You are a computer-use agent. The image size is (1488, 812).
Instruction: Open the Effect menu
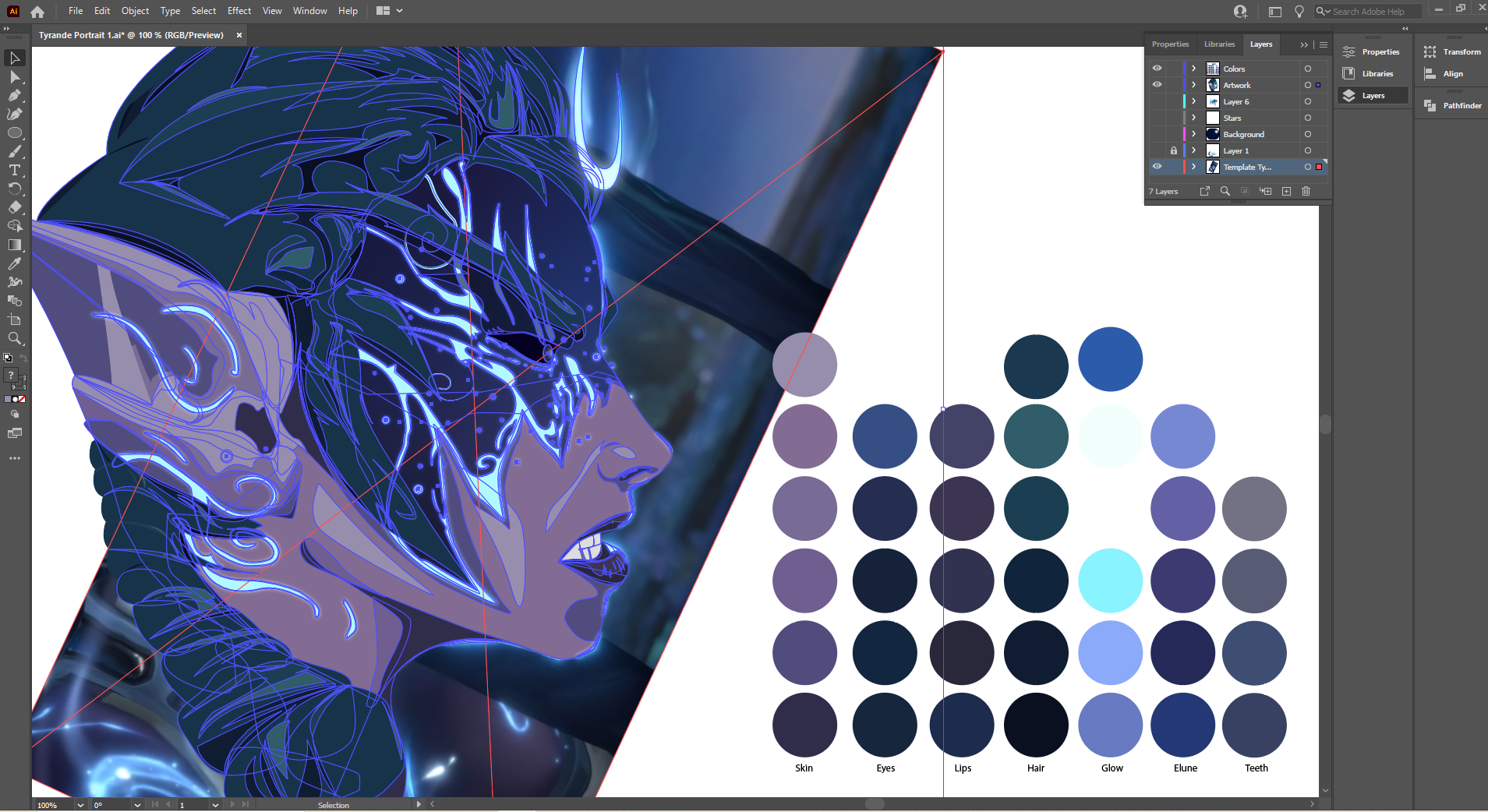[239, 11]
